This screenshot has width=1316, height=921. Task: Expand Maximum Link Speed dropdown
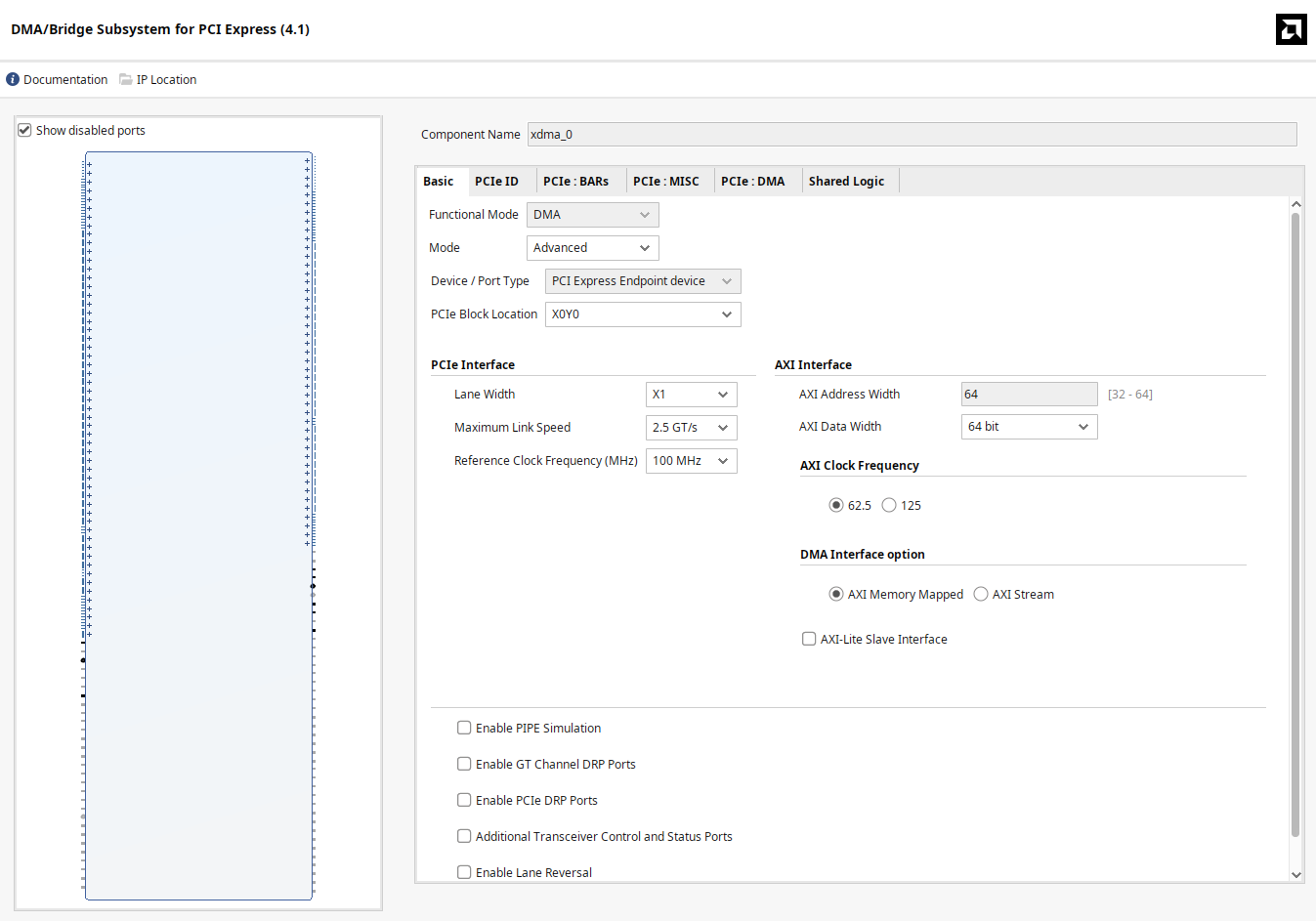pos(692,428)
